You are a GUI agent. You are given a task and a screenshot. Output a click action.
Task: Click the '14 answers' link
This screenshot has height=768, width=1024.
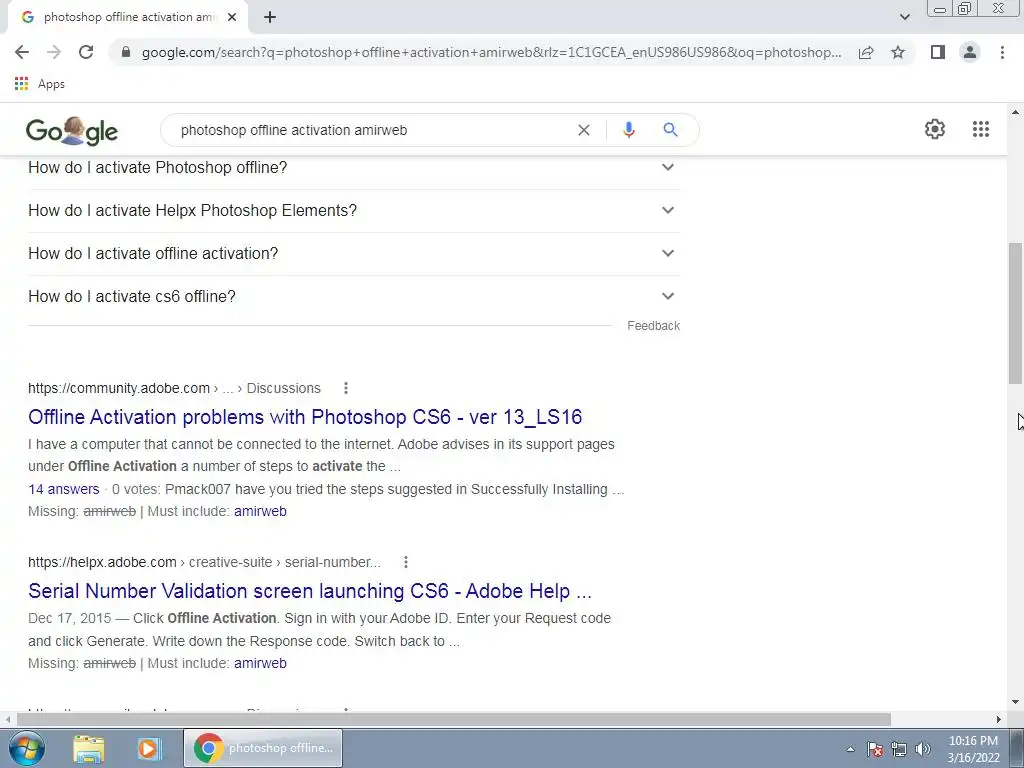(x=63, y=489)
